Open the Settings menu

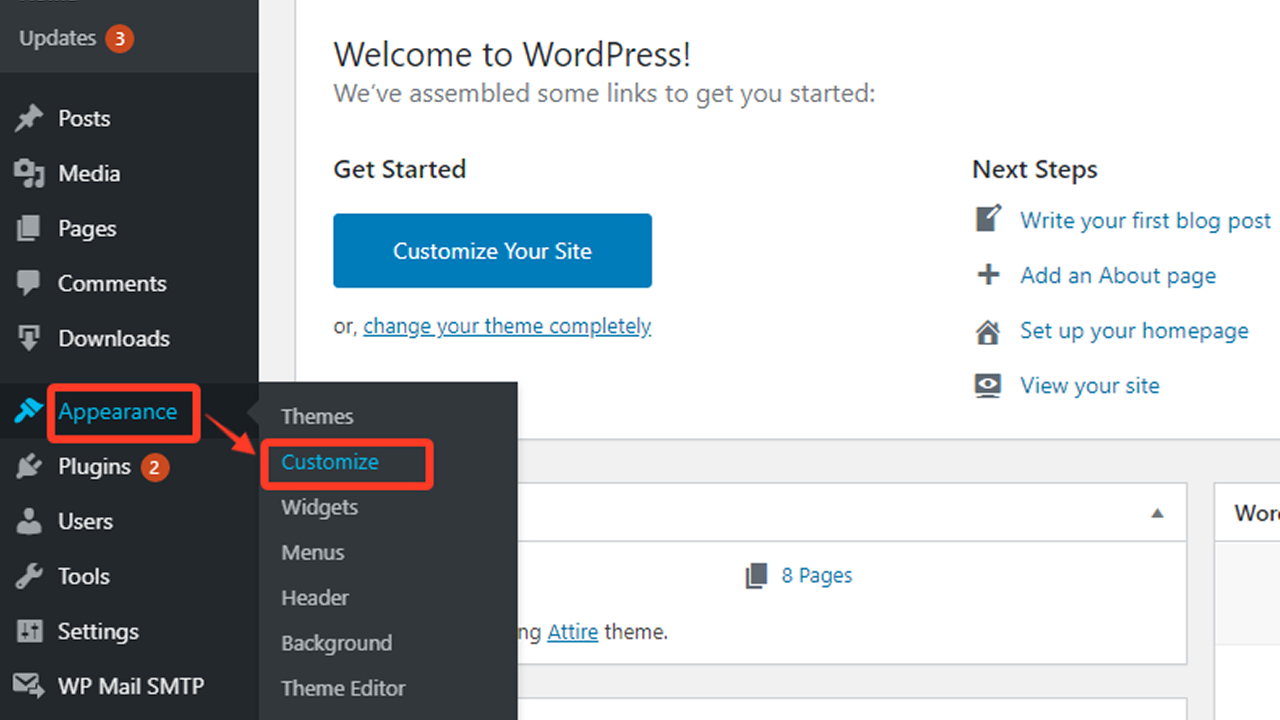[98, 632]
